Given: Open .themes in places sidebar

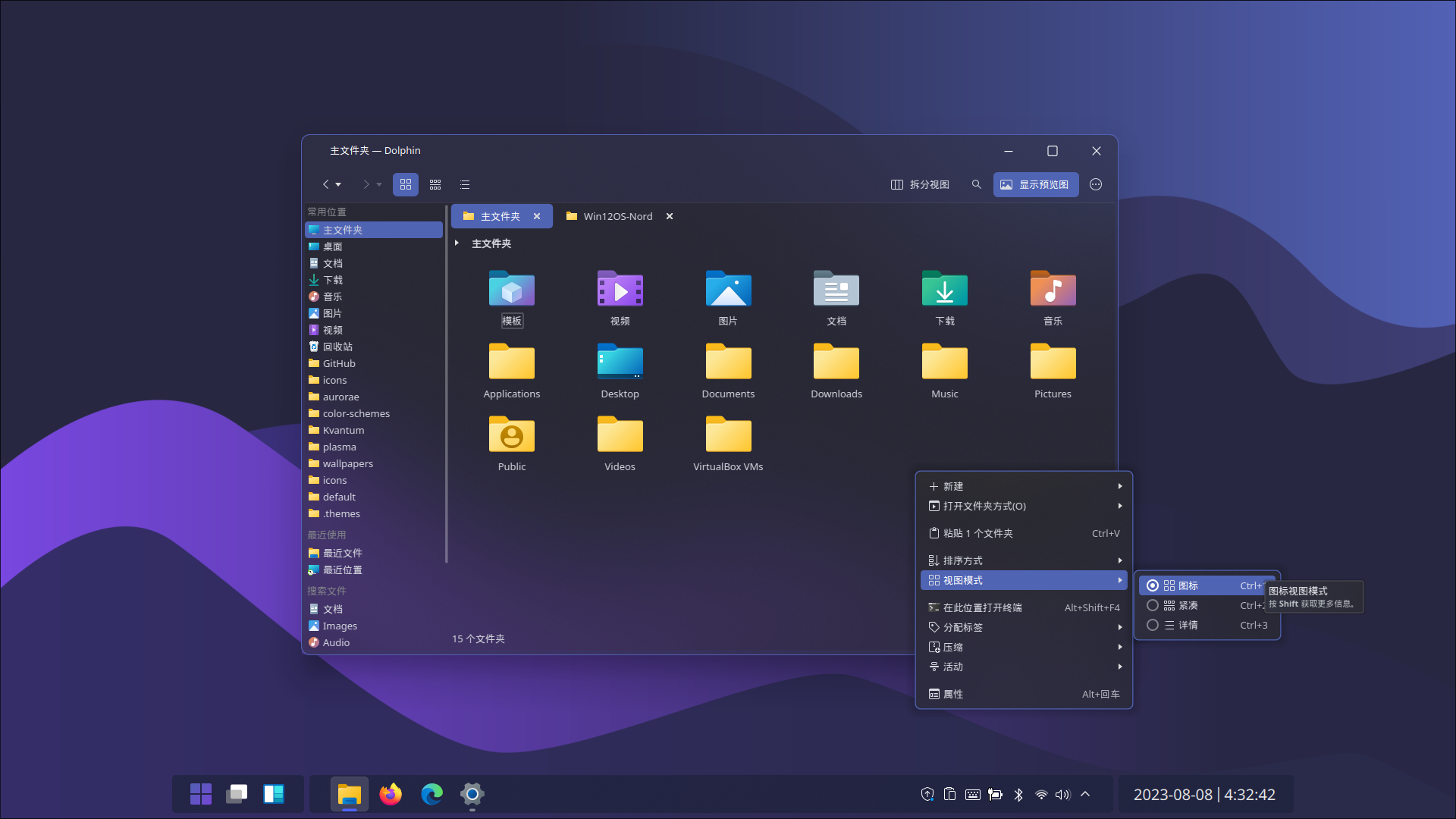Looking at the screenshot, I should (373, 513).
